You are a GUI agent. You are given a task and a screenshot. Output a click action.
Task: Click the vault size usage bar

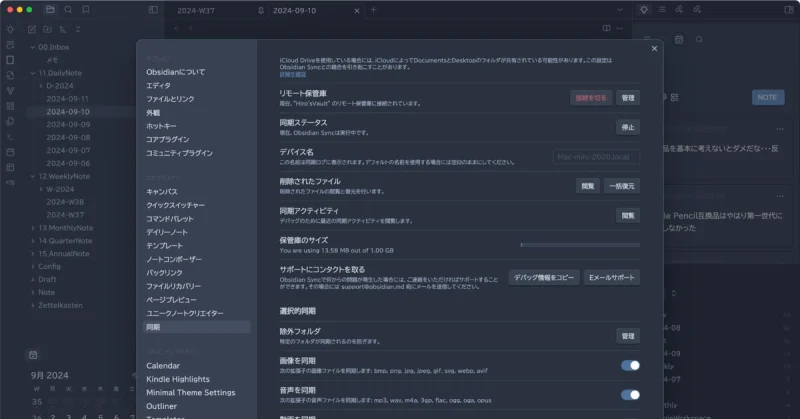click(x=580, y=245)
